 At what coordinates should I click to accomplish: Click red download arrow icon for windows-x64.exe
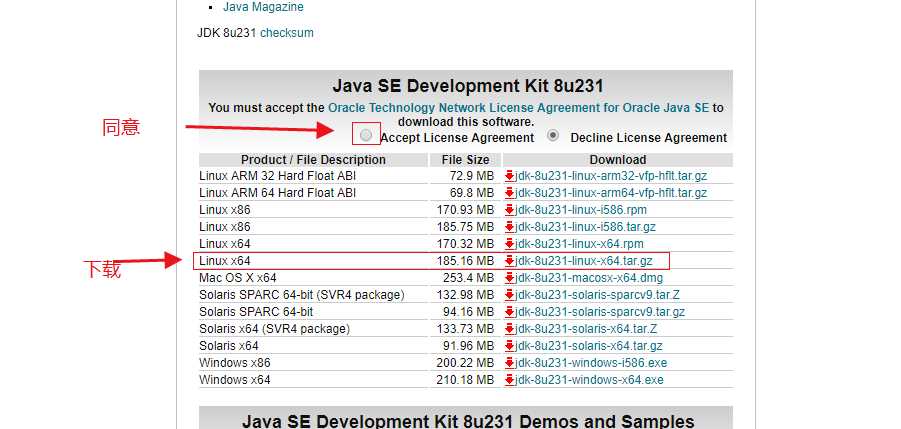click(509, 380)
